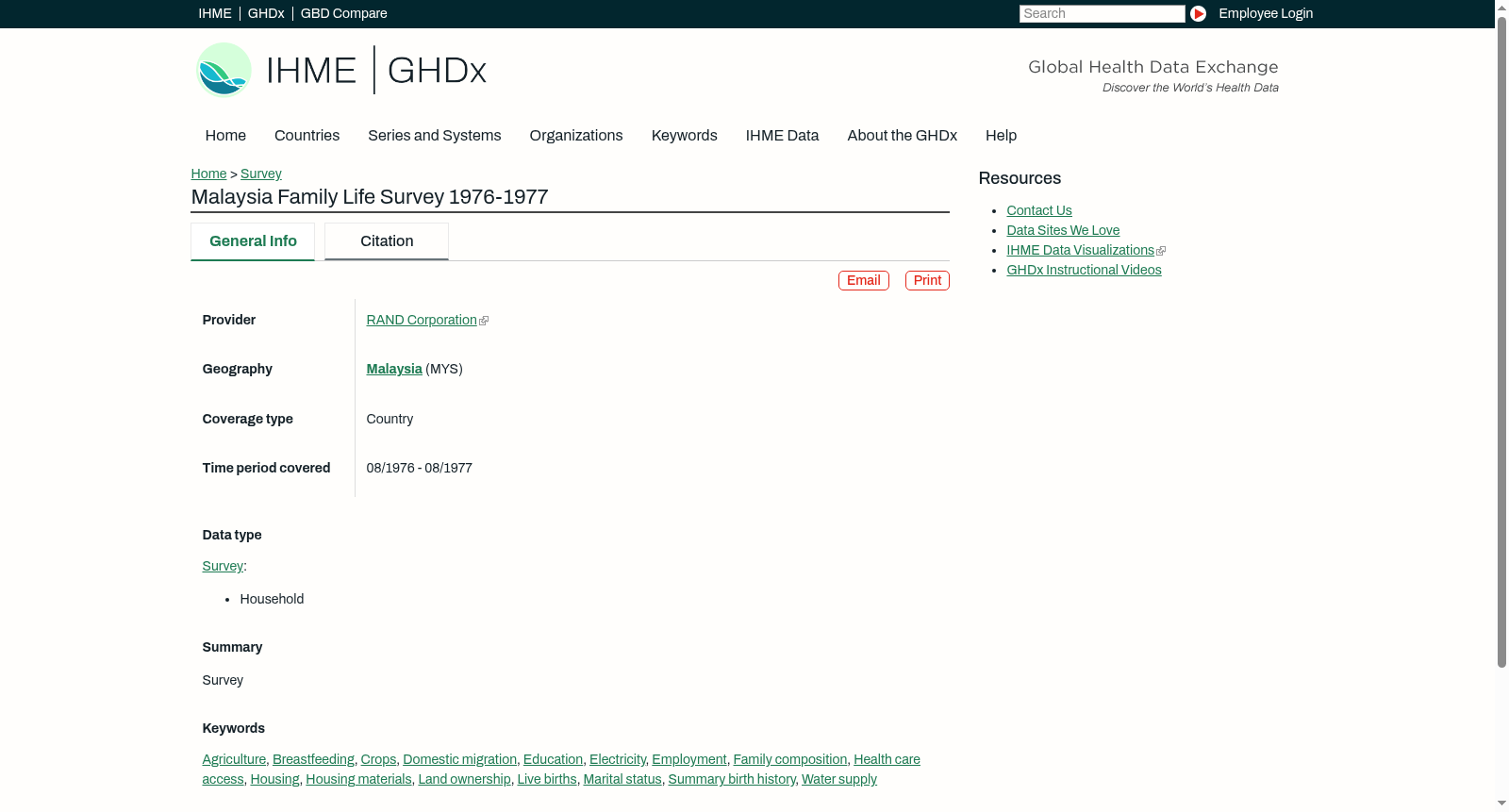Open the Organizations menu
Screen dimensions: 1509x812
point(576,136)
